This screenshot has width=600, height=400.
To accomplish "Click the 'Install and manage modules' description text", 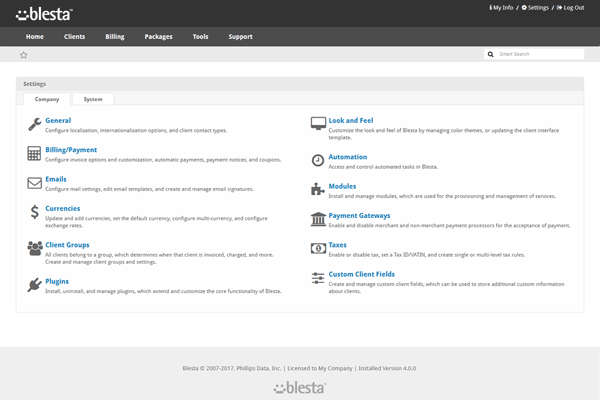I will [442, 196].
